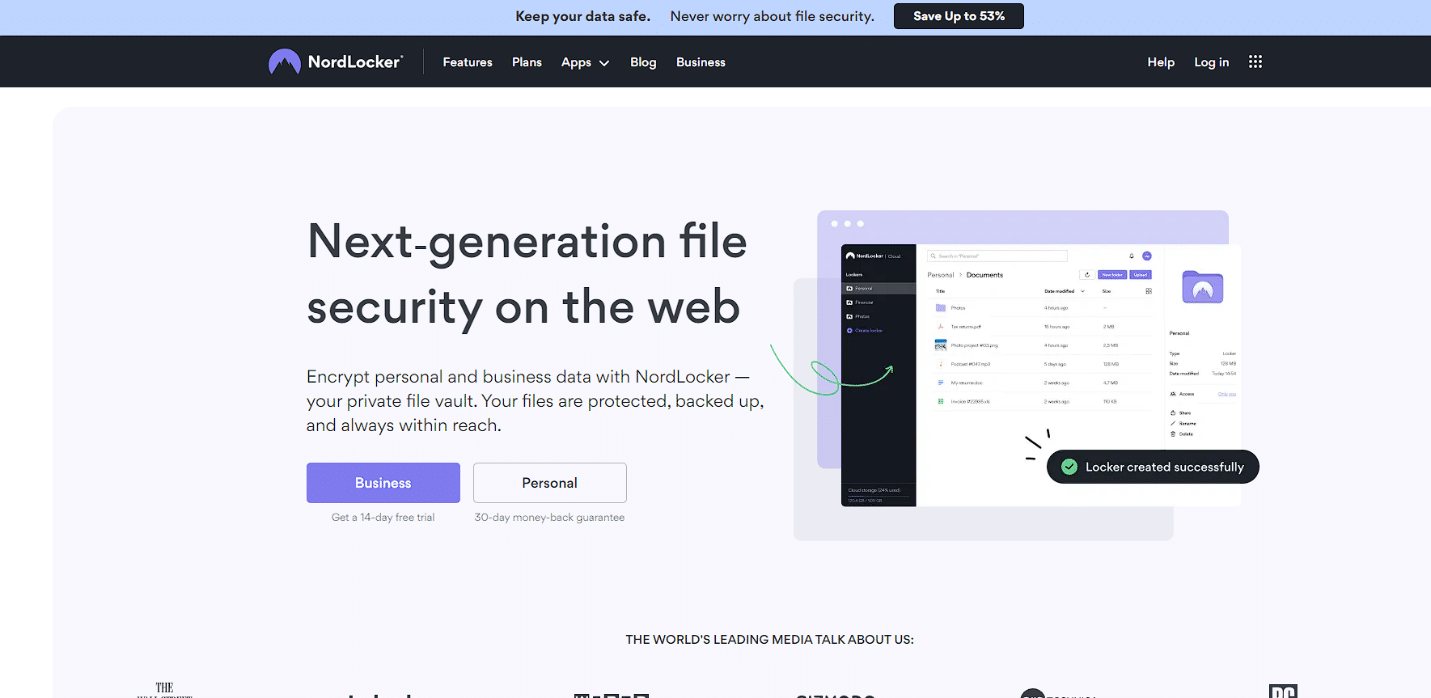Click 'Locker created successfully' toast text
Viewport: 1431px width, 698px height.
(x=1165, y=467)
